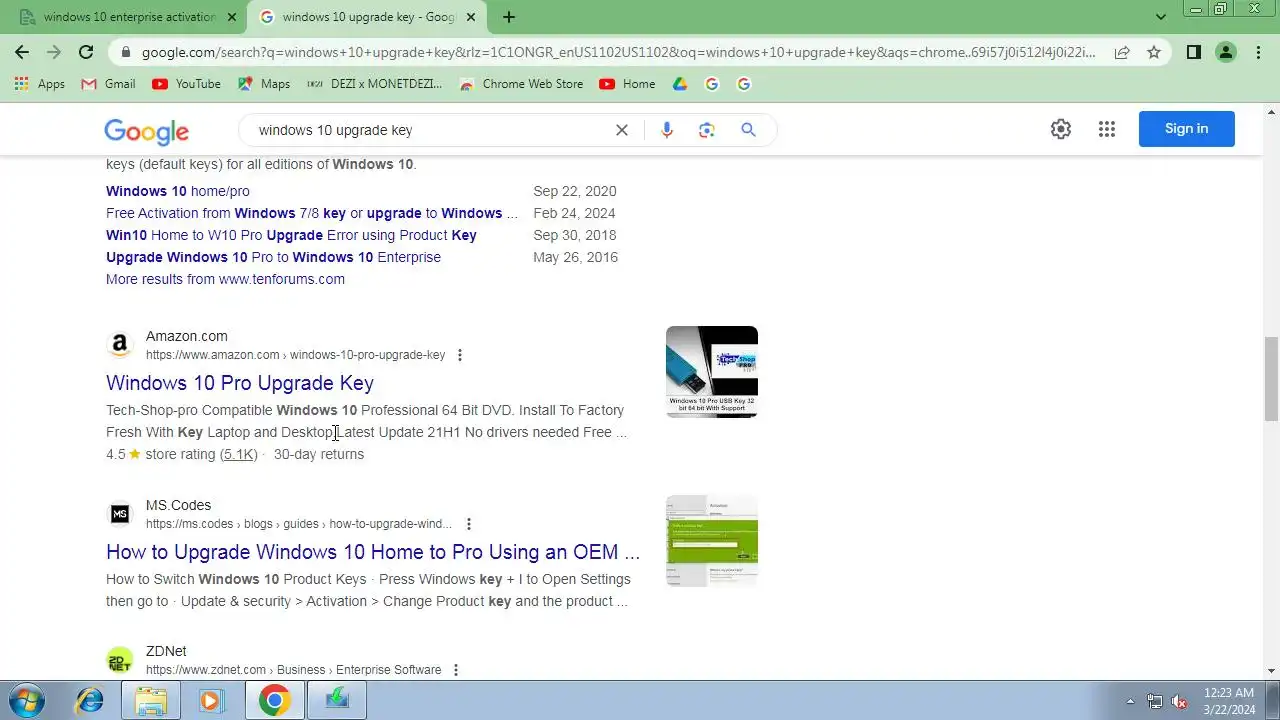Go back to the previous page
This screenshot has width=1280, height=720.
click(22, 52)
